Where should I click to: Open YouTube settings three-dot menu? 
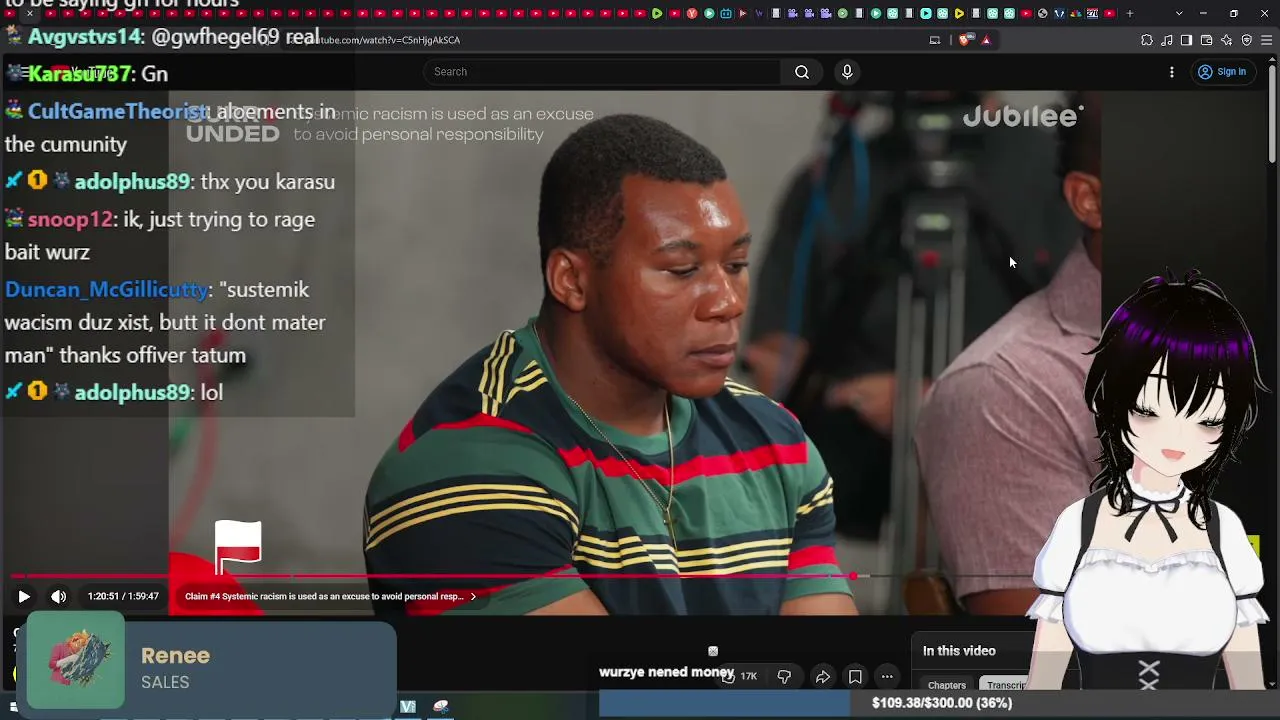pos(1172,72)
